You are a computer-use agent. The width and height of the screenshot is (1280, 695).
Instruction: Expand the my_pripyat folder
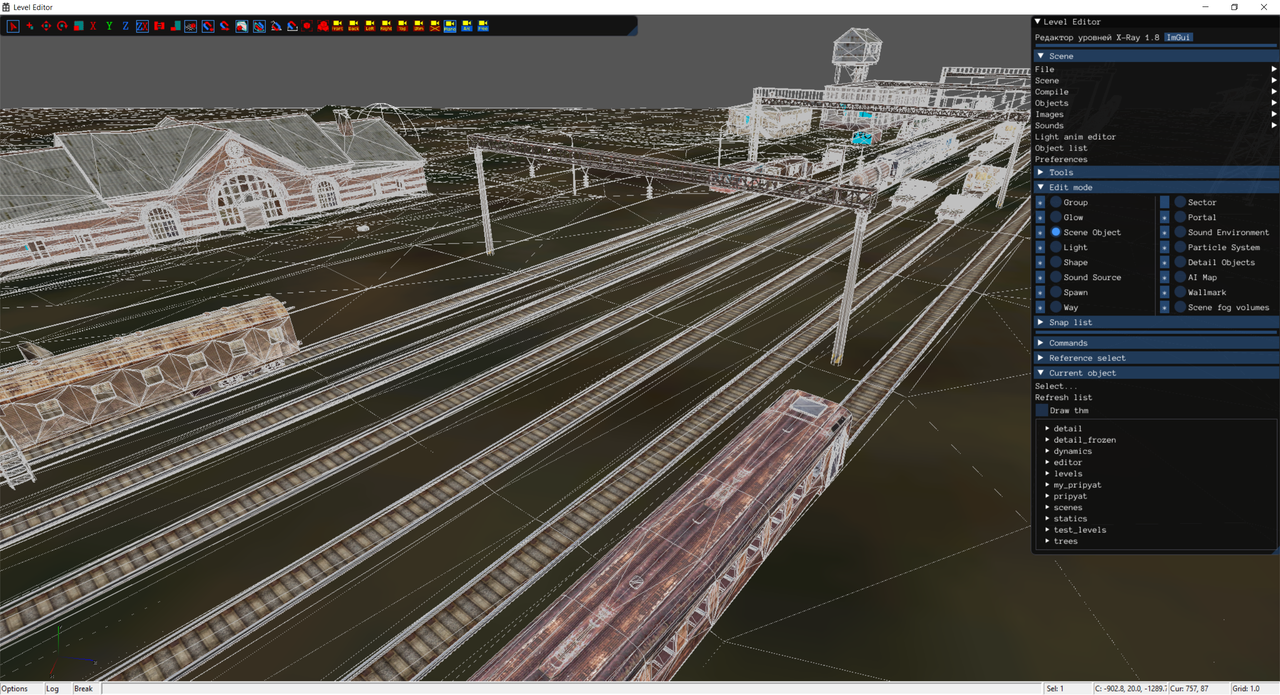click(1047, 485)
